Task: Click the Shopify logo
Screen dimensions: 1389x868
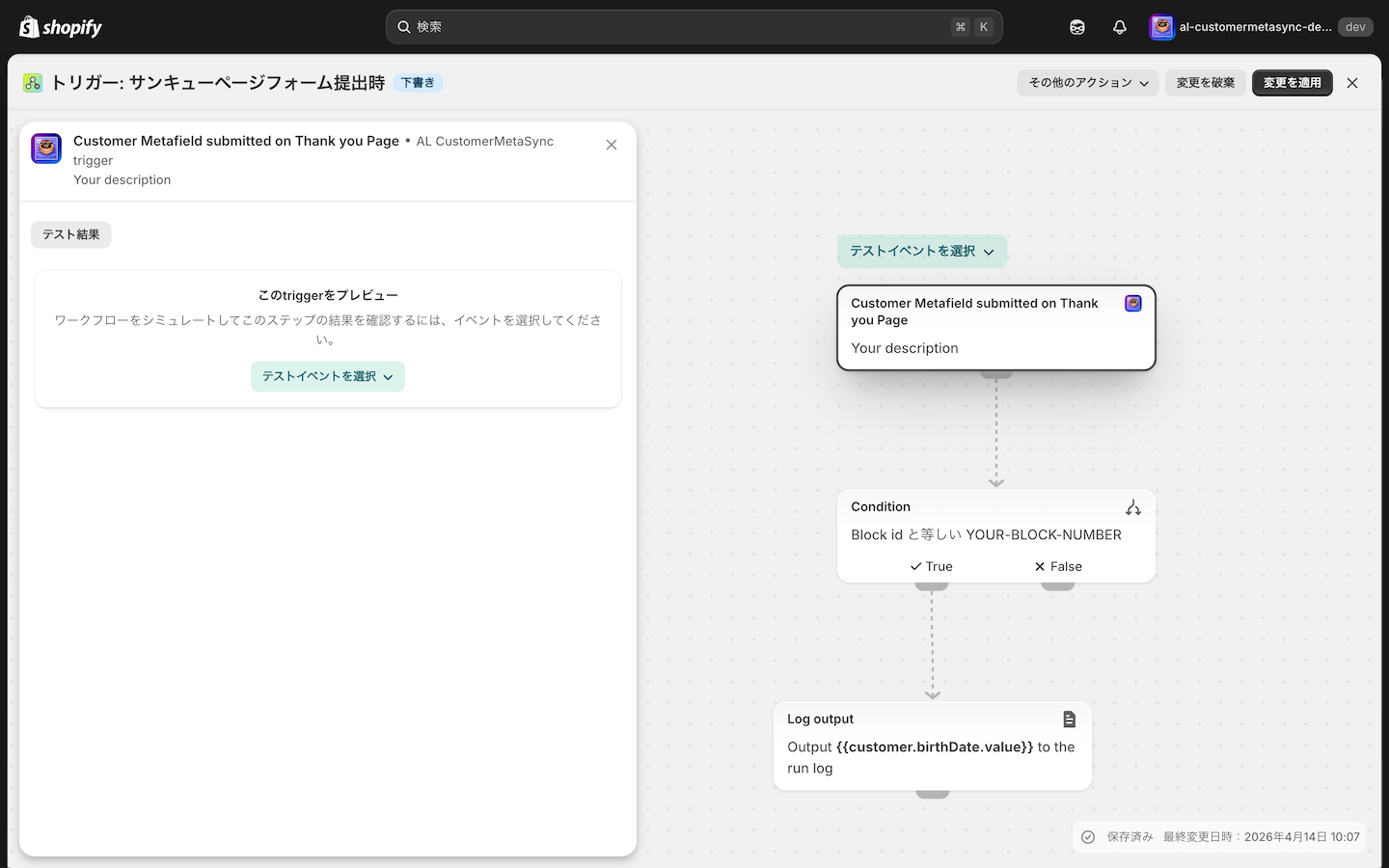Action: pyautogui.click(x=60, y=27)
